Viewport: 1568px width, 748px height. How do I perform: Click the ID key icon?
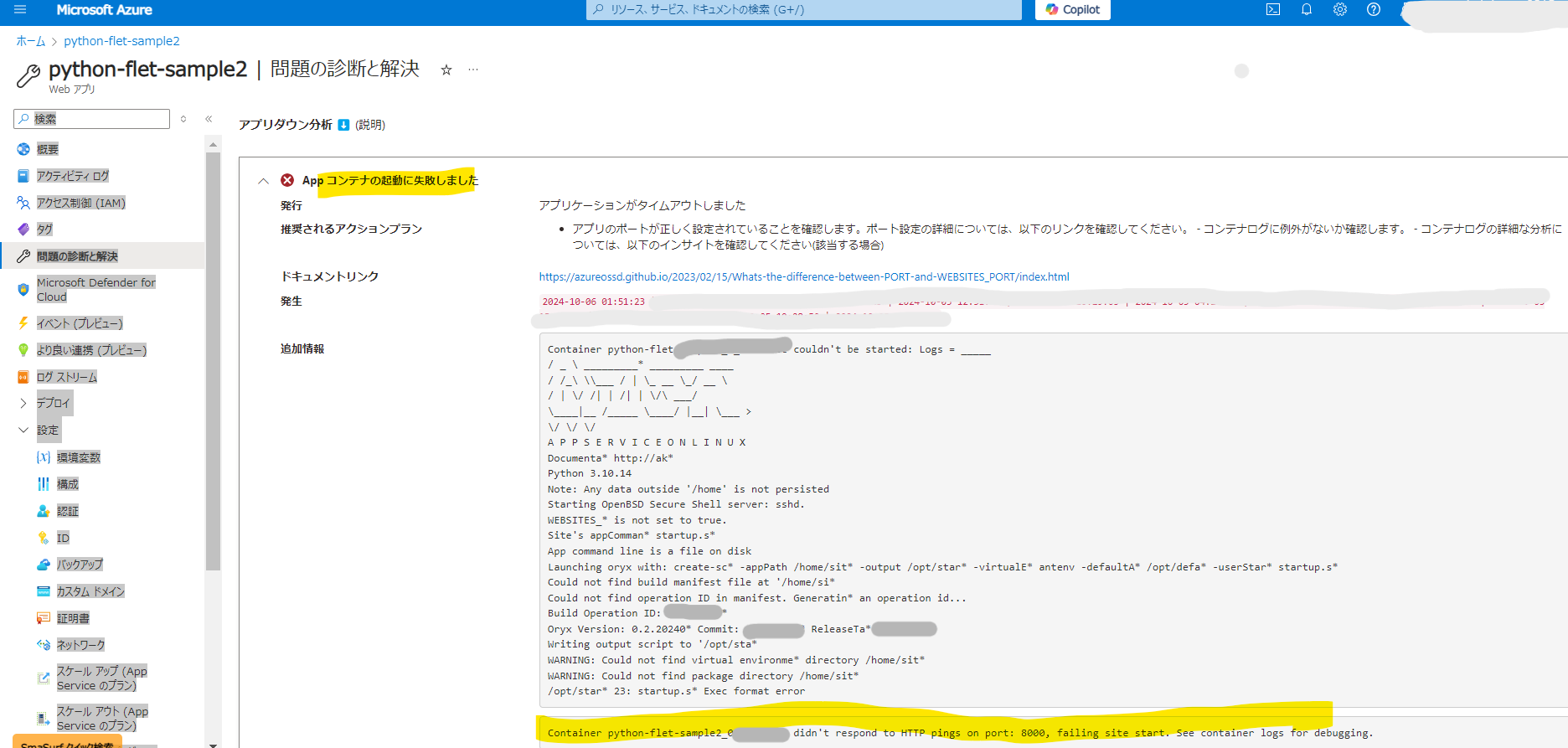44,538
